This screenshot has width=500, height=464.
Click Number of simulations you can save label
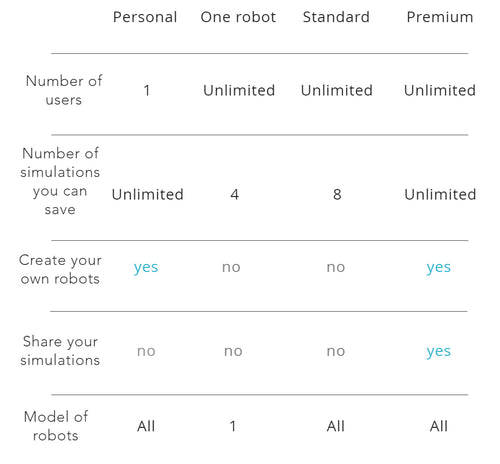point(60,181)
